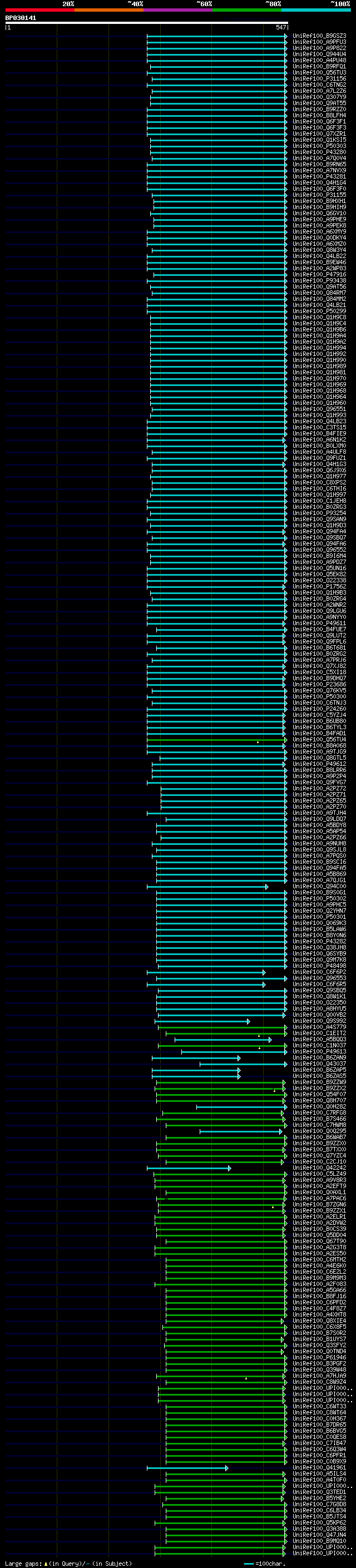The image size is (356, 1568).
Task: Open the UniRef100_P48498 hit
Action: [319, 966]
